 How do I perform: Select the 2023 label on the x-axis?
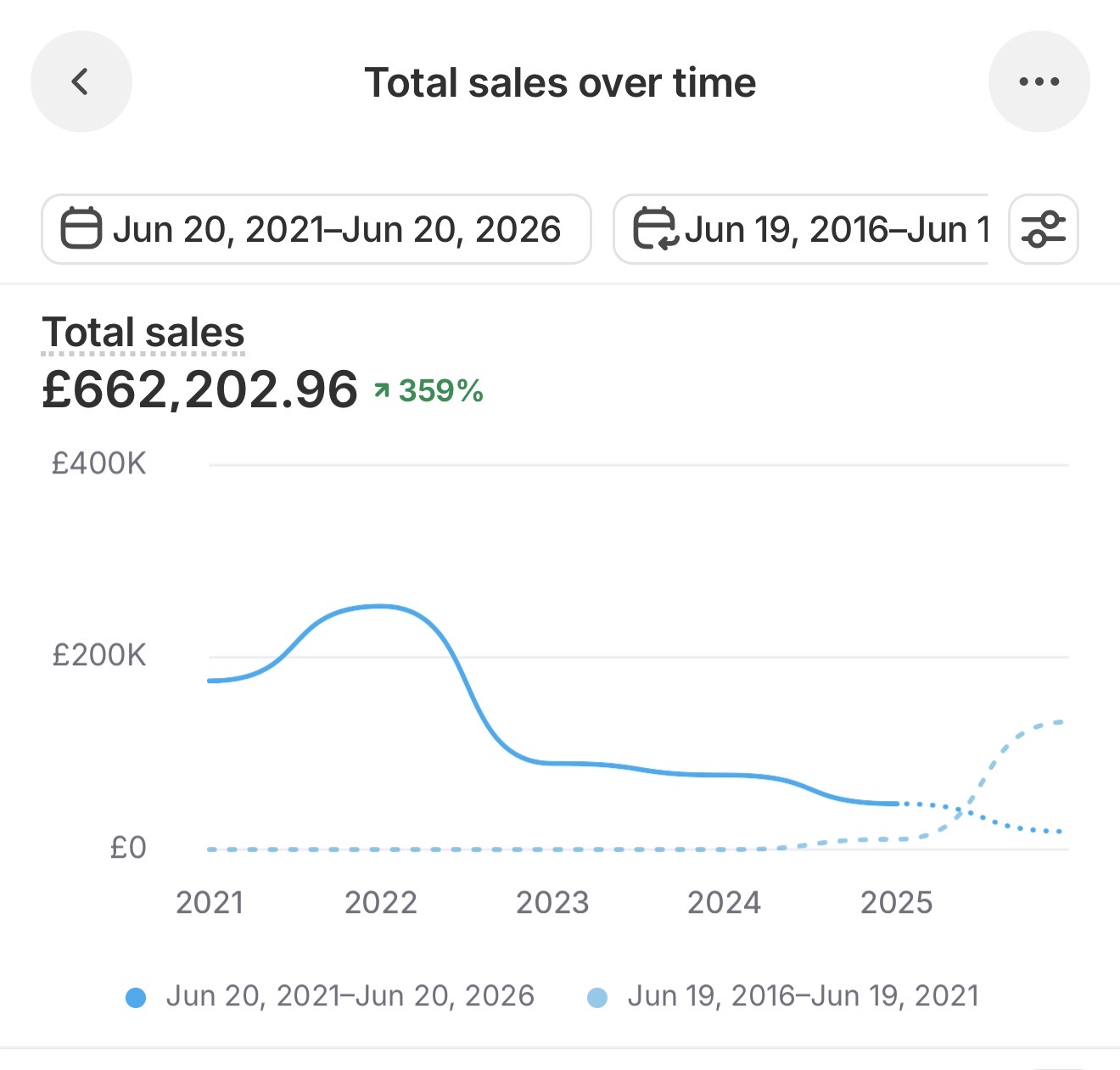click(552, 903)
